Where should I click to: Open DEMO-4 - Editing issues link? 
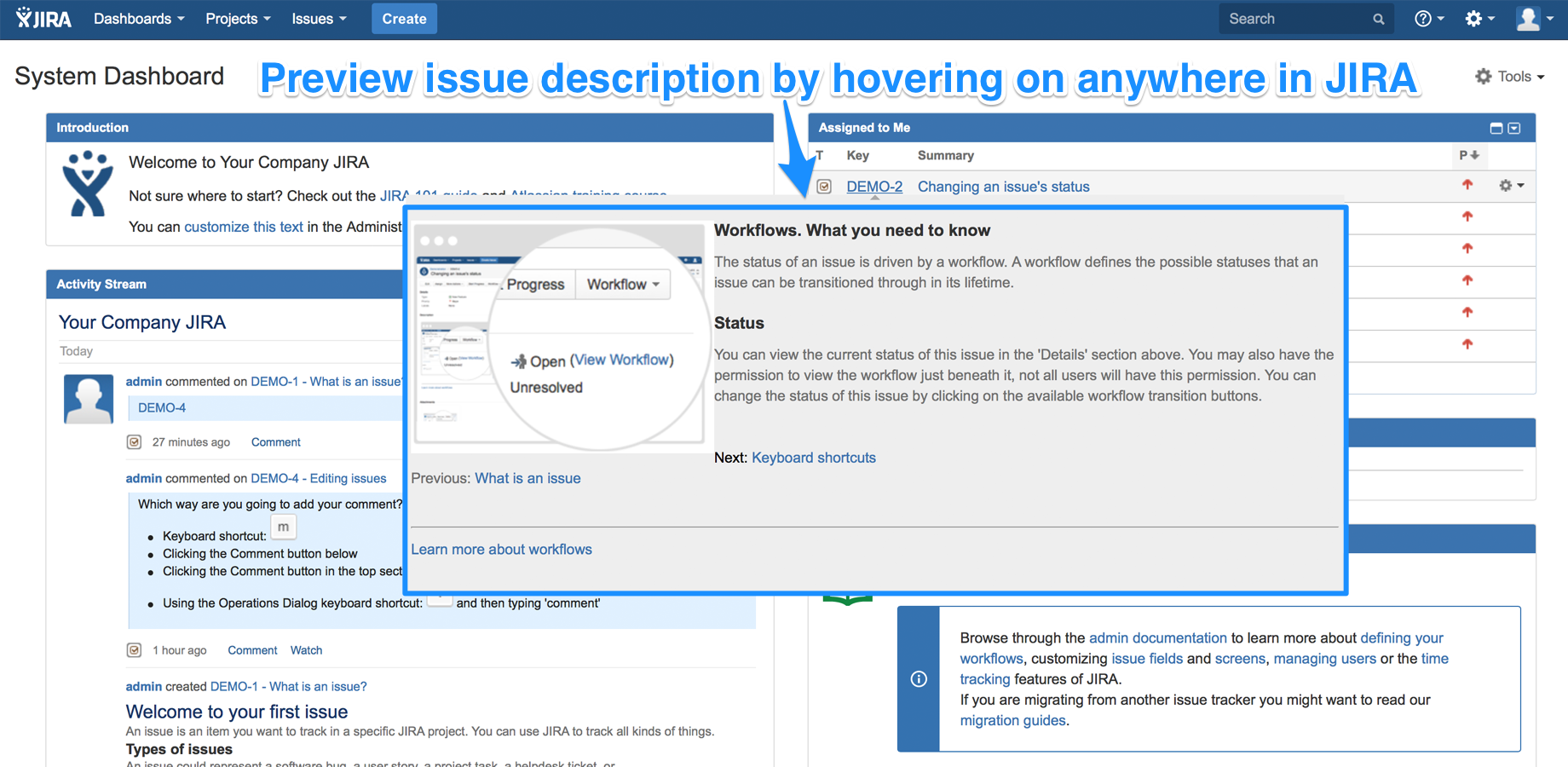318,478
